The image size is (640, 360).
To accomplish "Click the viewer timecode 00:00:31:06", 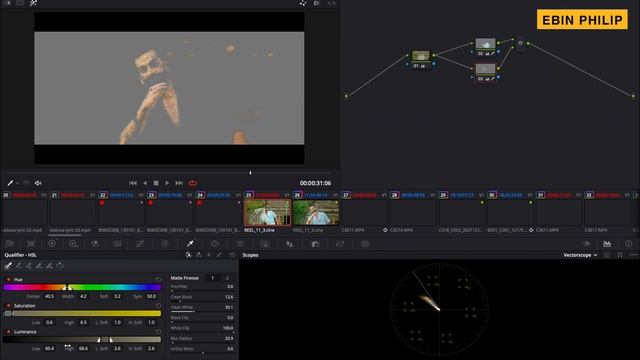I will [315, 183].
